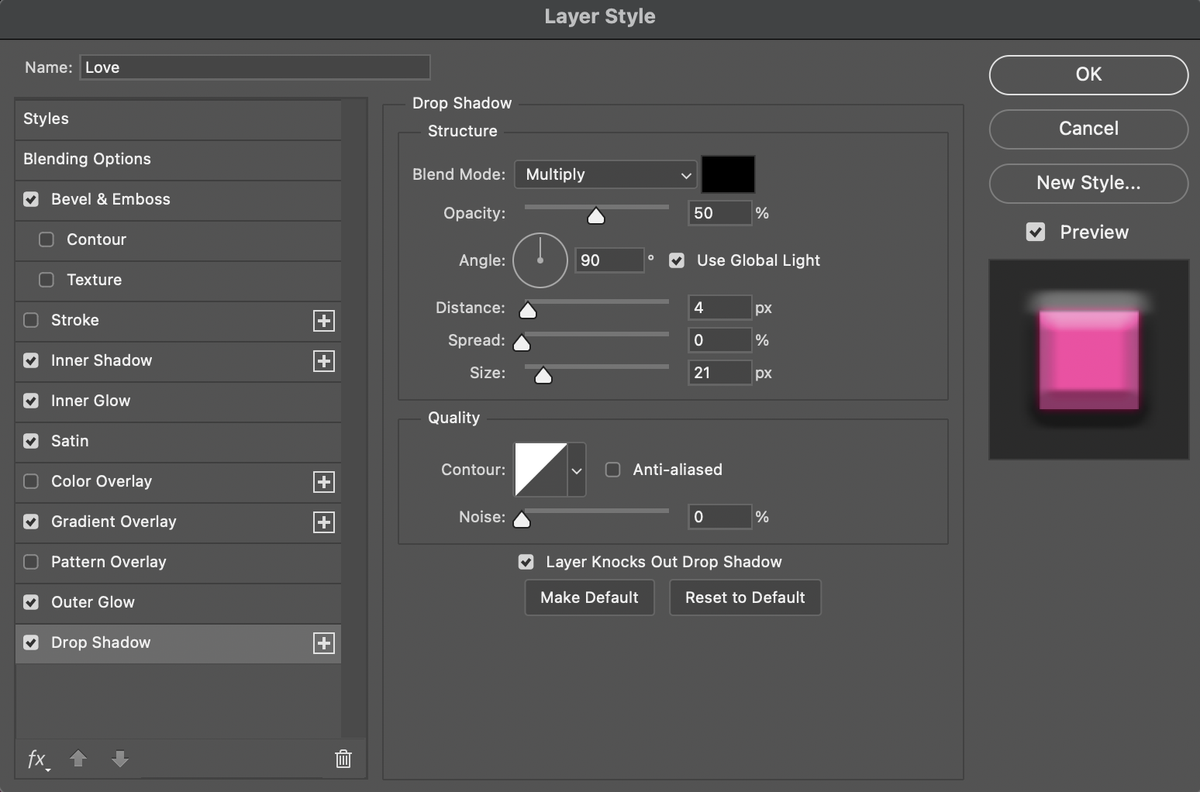The width and height of the screenshot is (1200, 792).
Task: Delete effect using the trash icon
Action: tap(343, 759)
